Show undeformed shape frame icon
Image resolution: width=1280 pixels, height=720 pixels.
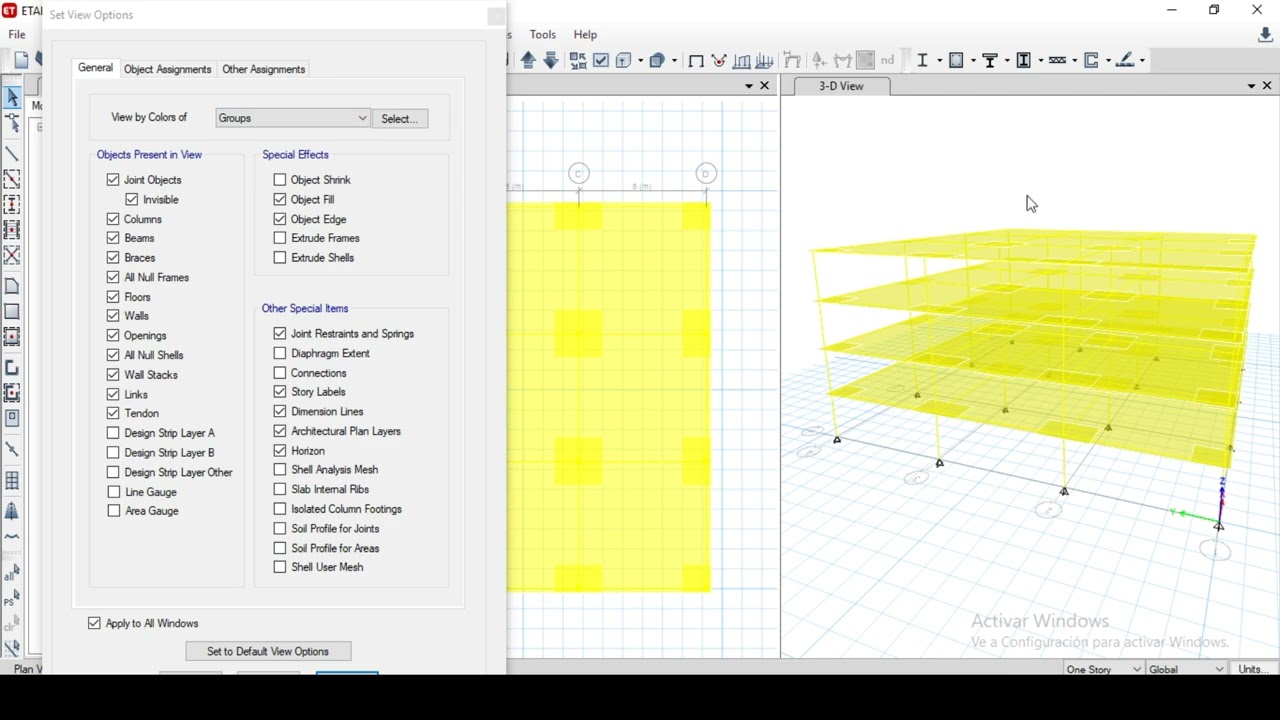pyautogui.click(x=696, y=60)
